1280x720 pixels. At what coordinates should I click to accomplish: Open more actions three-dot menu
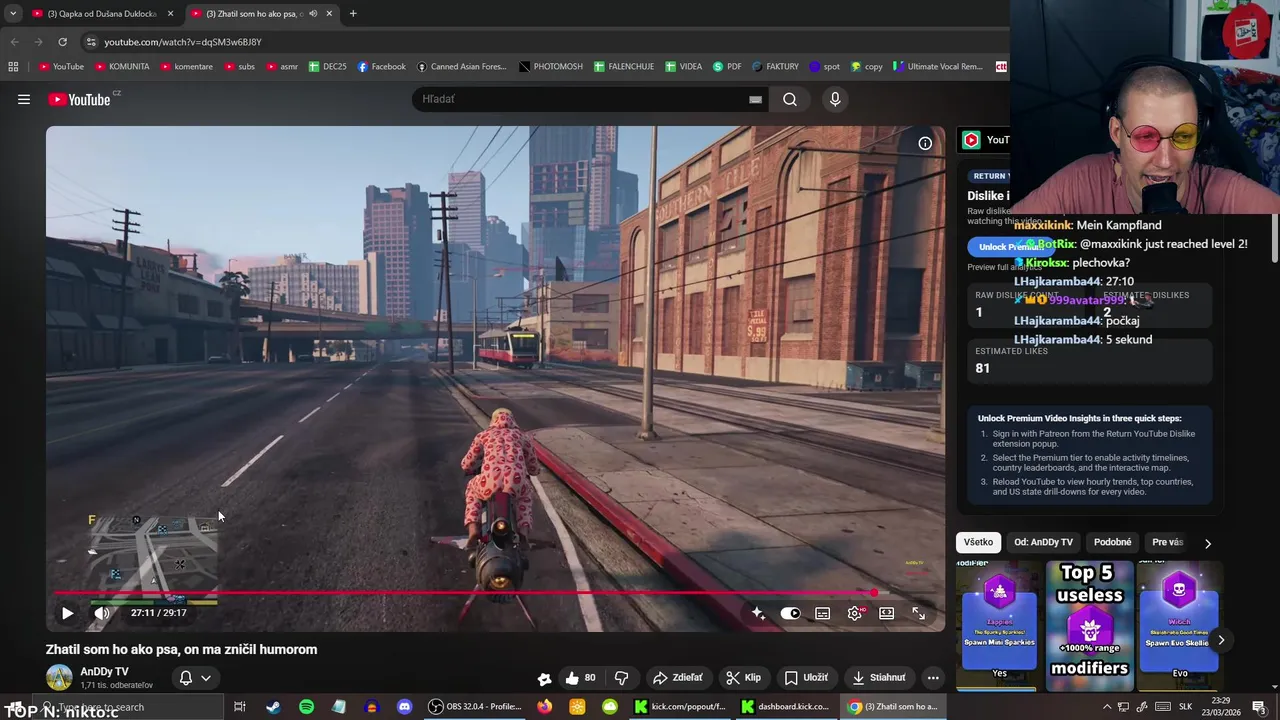tap(933, 677)
